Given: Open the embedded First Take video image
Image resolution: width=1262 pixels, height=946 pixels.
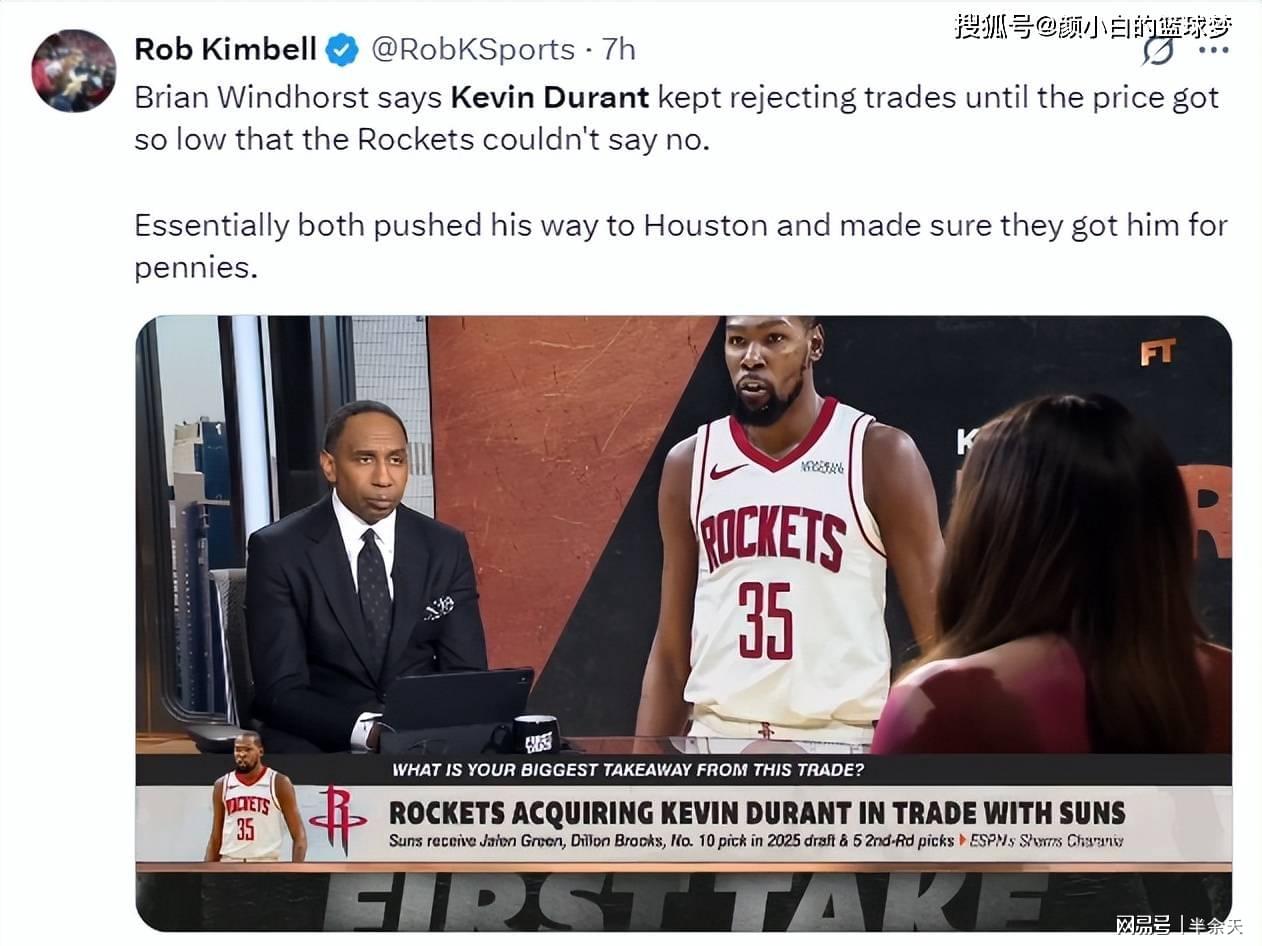Looking at the screenshot, I should [683, 624].
